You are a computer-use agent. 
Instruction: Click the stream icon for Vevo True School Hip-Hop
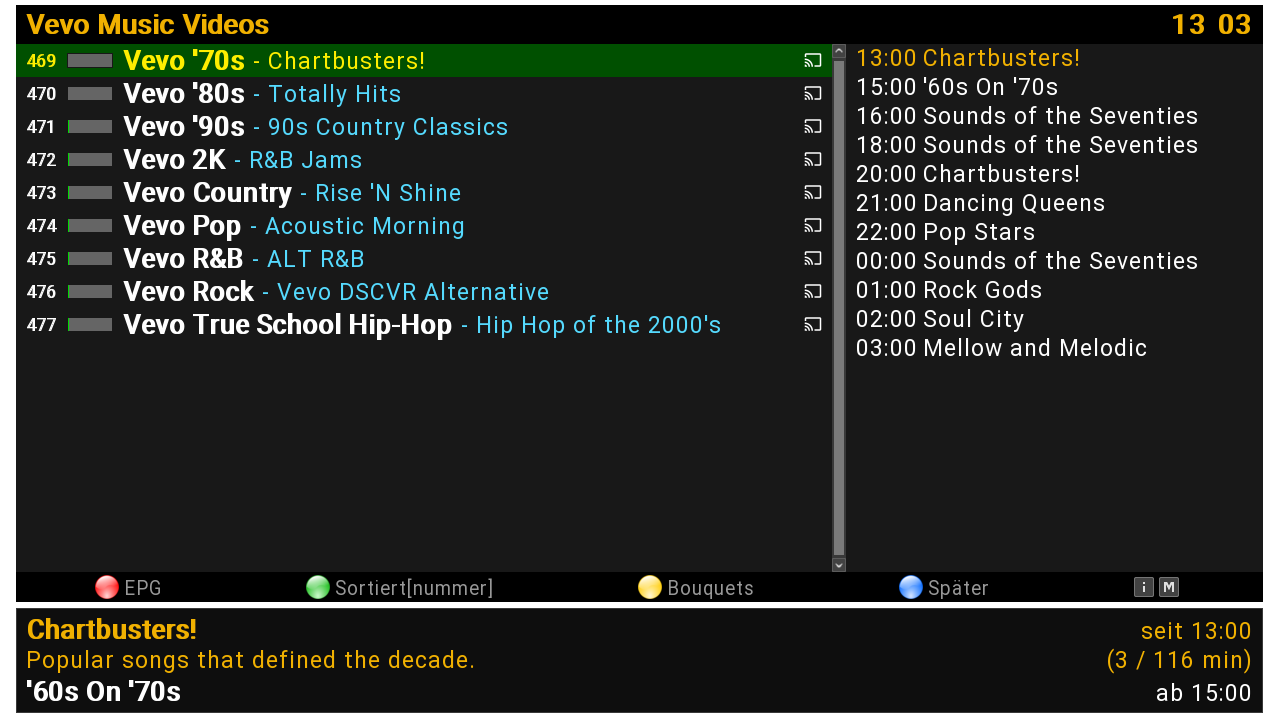point(812,325)
